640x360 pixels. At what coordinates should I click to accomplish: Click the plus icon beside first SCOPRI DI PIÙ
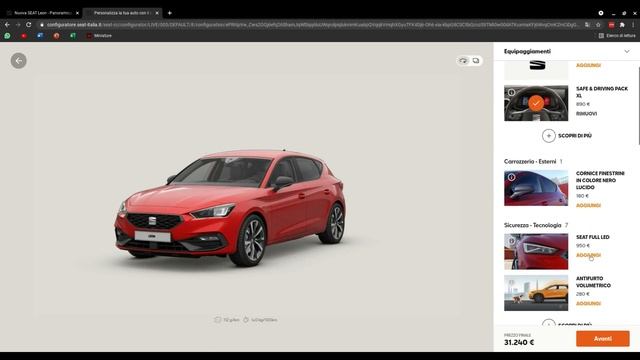pos(549,136)
